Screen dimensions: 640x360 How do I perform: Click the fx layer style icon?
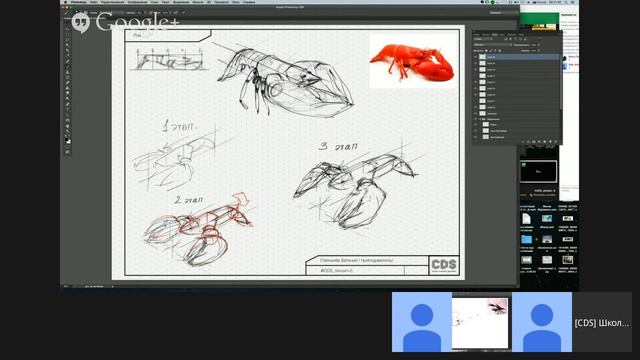click(528, 142)
